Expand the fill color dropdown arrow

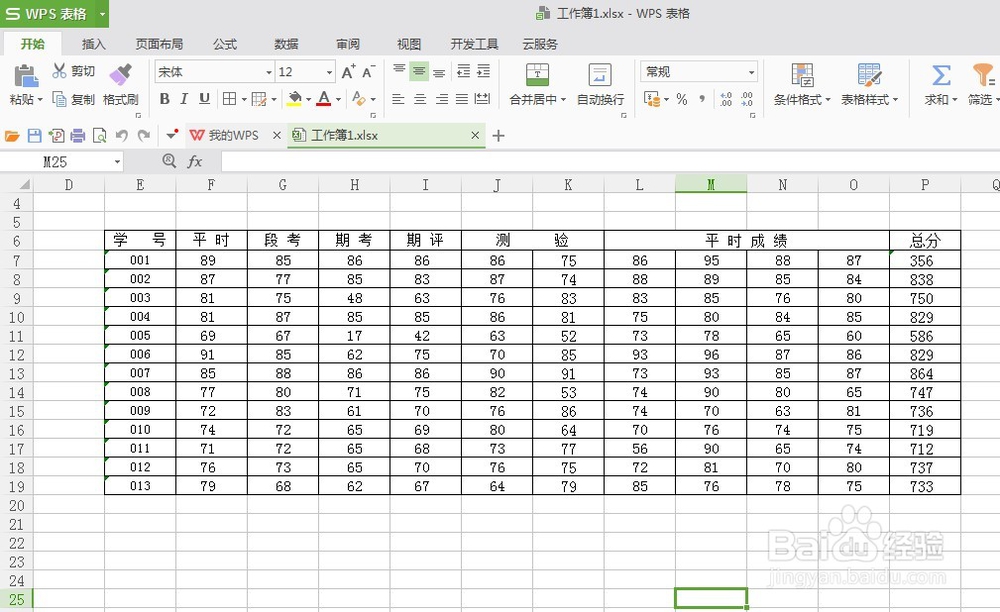click(x=308, y=99)
